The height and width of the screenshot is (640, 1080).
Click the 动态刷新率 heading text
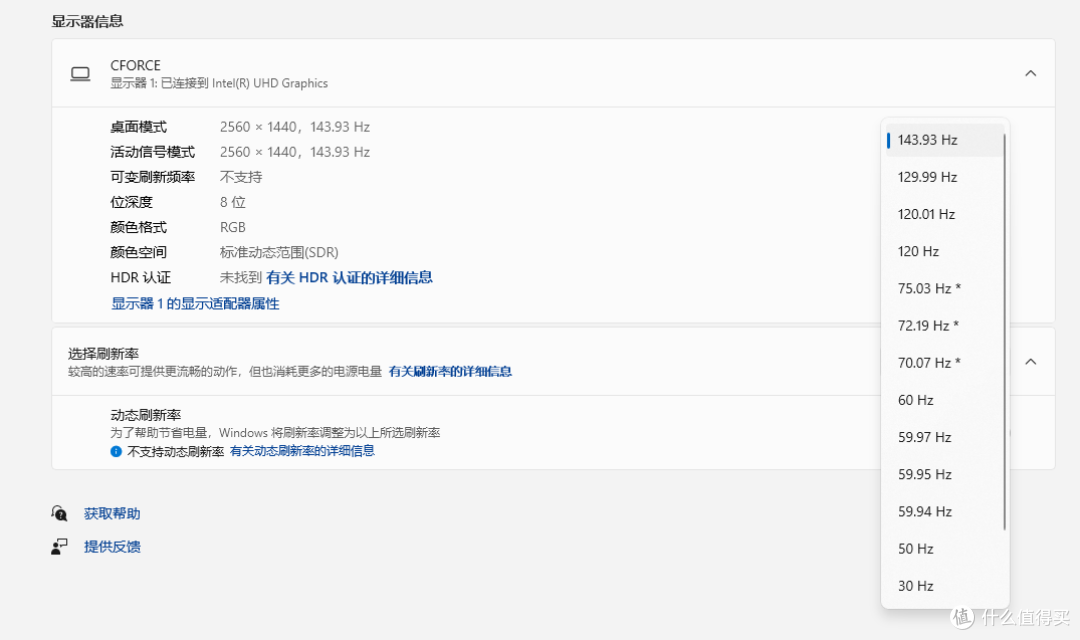click(145, 415)
